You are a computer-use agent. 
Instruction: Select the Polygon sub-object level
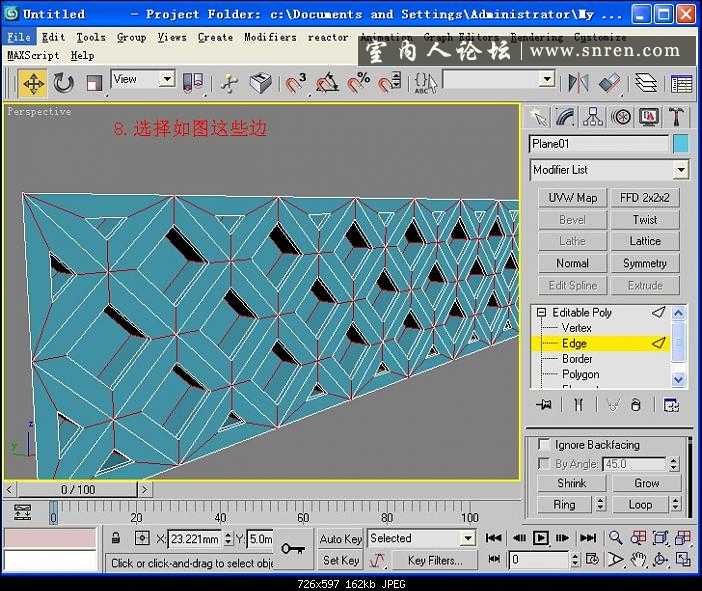581,374
